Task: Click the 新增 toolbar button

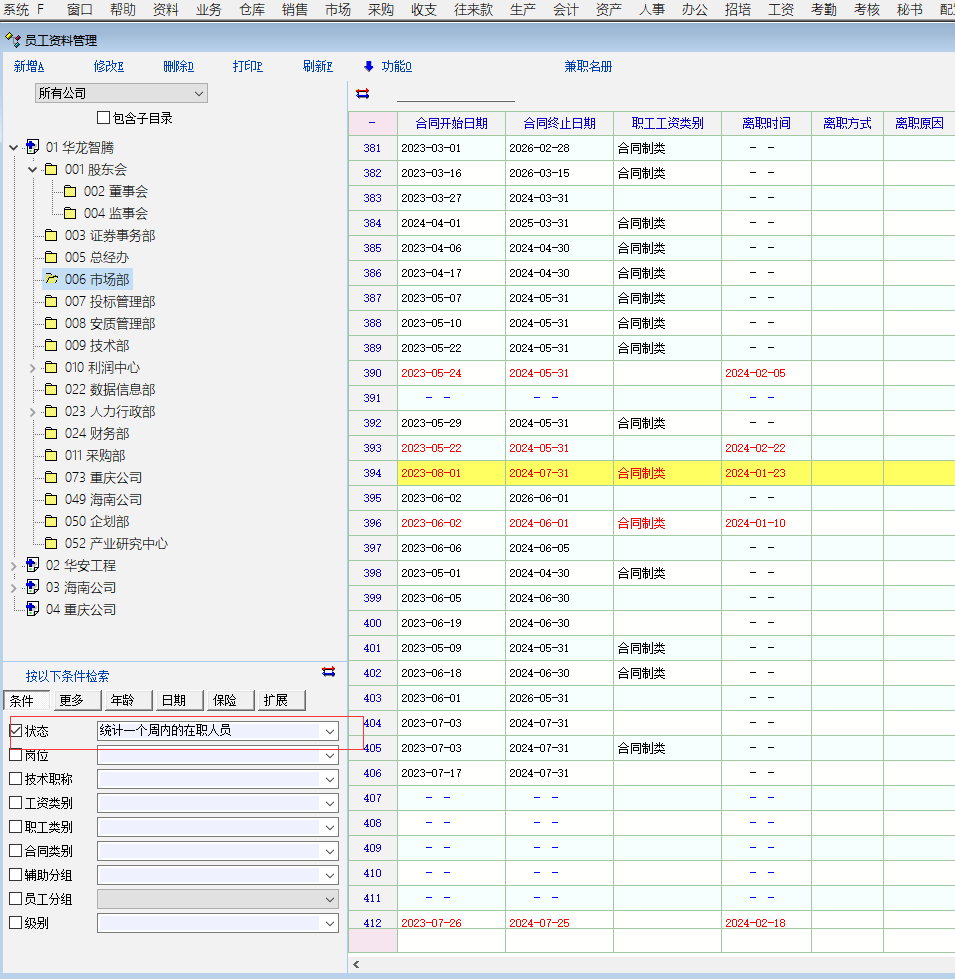Action: [x=28, y=67]
